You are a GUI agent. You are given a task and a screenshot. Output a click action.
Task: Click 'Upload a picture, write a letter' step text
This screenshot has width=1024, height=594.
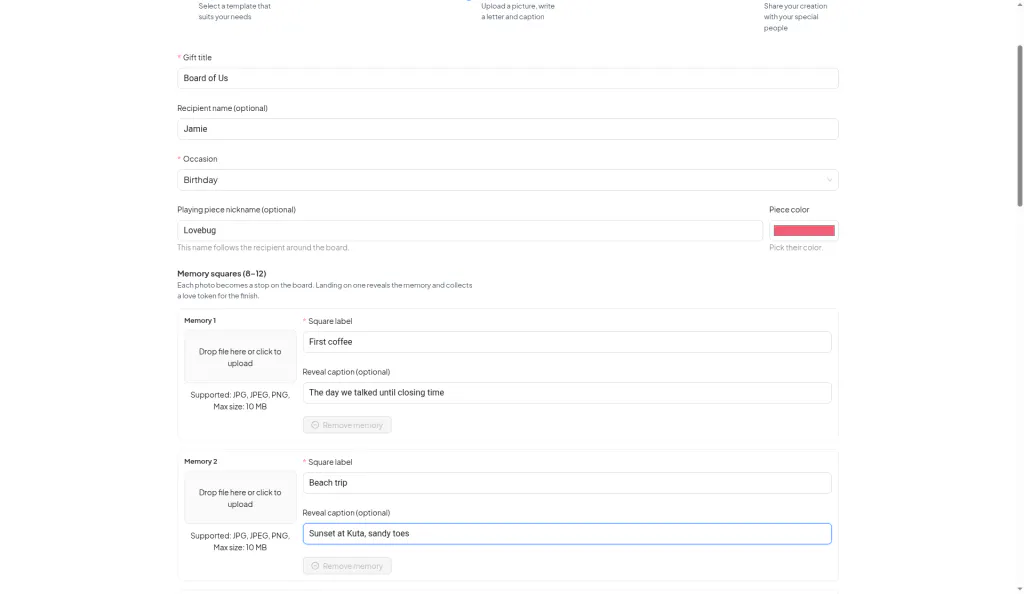point(518,11)
